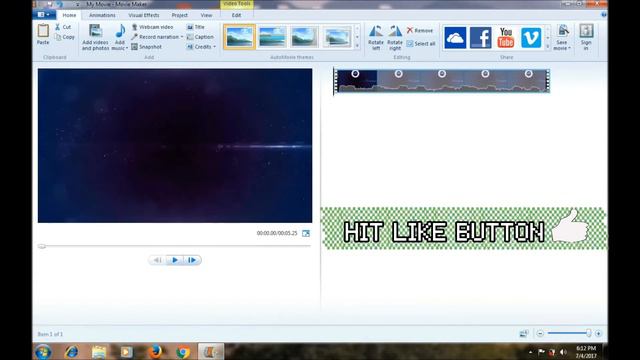This screenshot has width=640, height=360.
Task: Click the Sign in icon
Action: coord(586,31)
